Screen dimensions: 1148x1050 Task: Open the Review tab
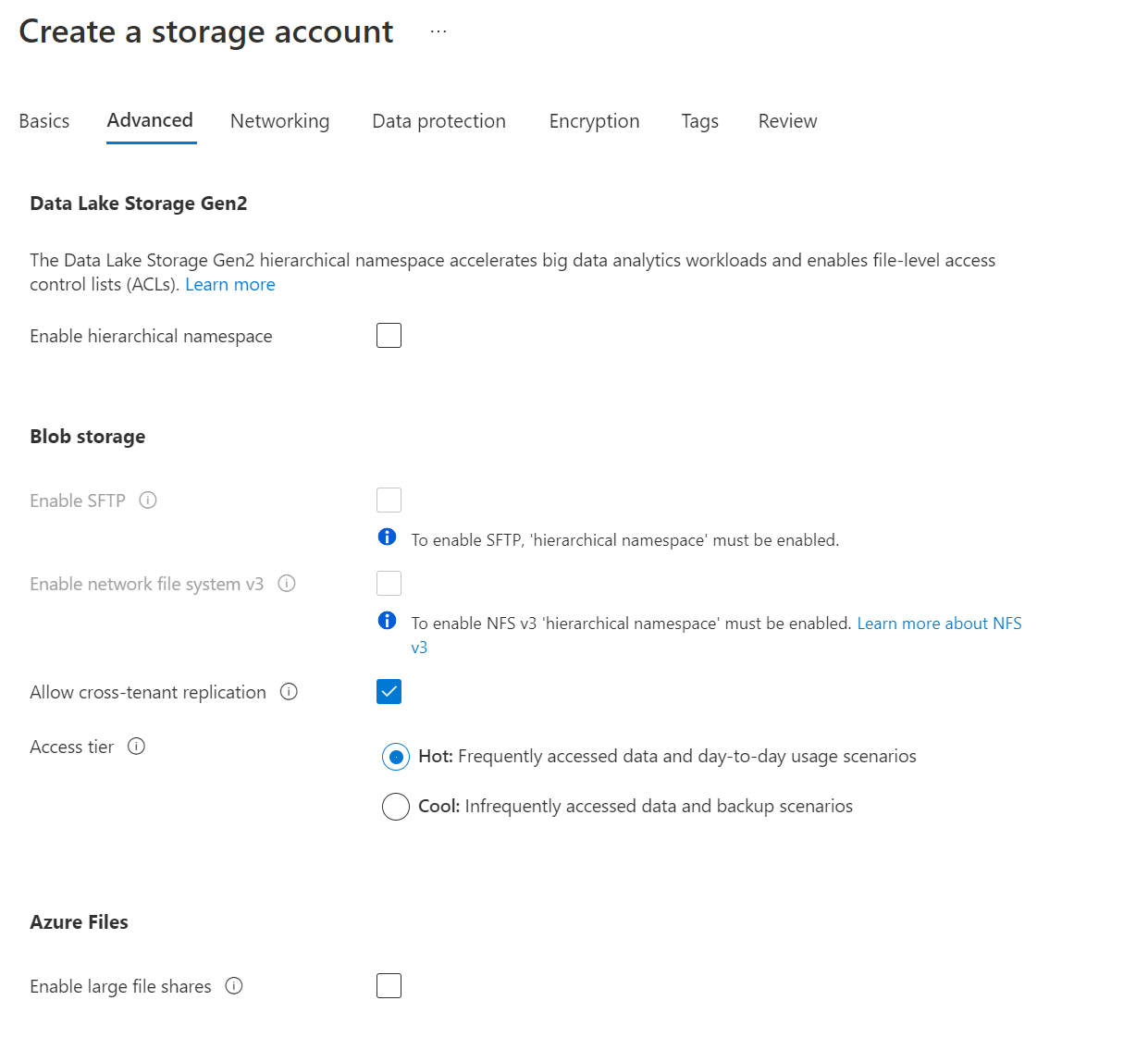(787, 121)
